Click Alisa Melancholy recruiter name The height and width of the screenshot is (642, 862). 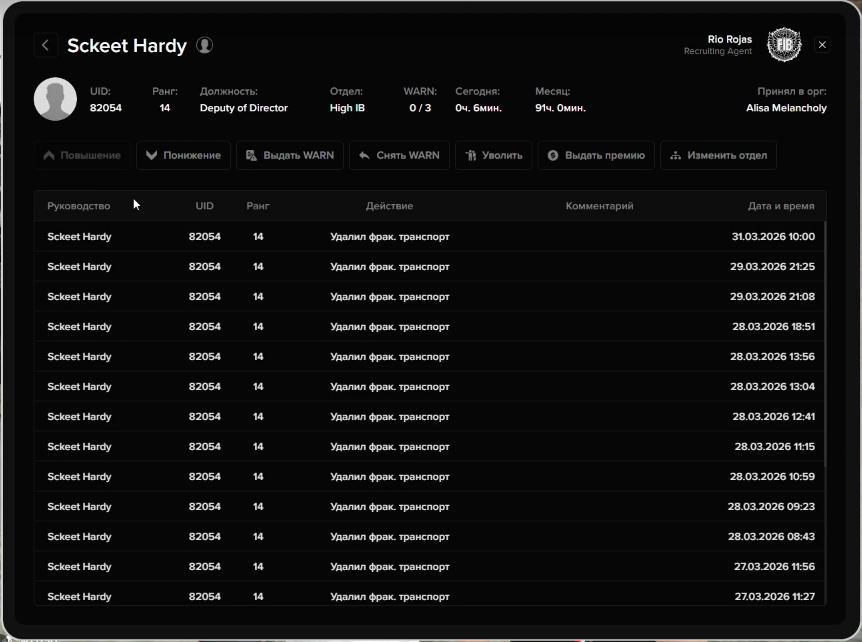[786, 108]
